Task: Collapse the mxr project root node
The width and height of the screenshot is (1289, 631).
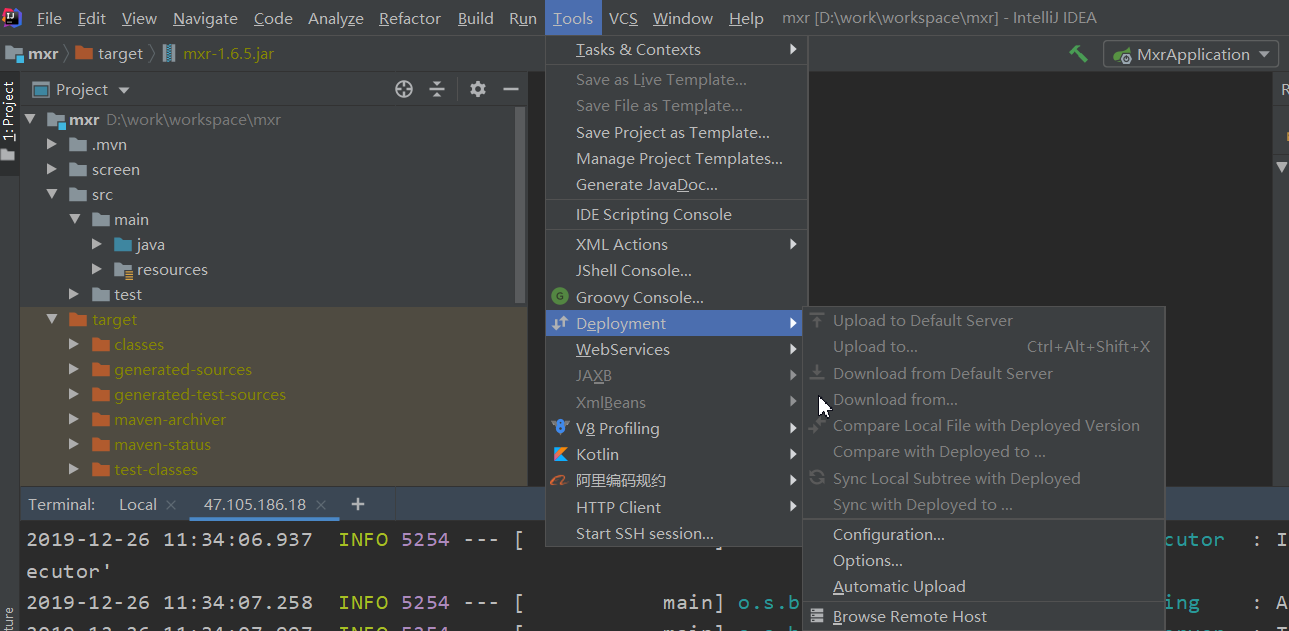Action: (x=29, y=120)
